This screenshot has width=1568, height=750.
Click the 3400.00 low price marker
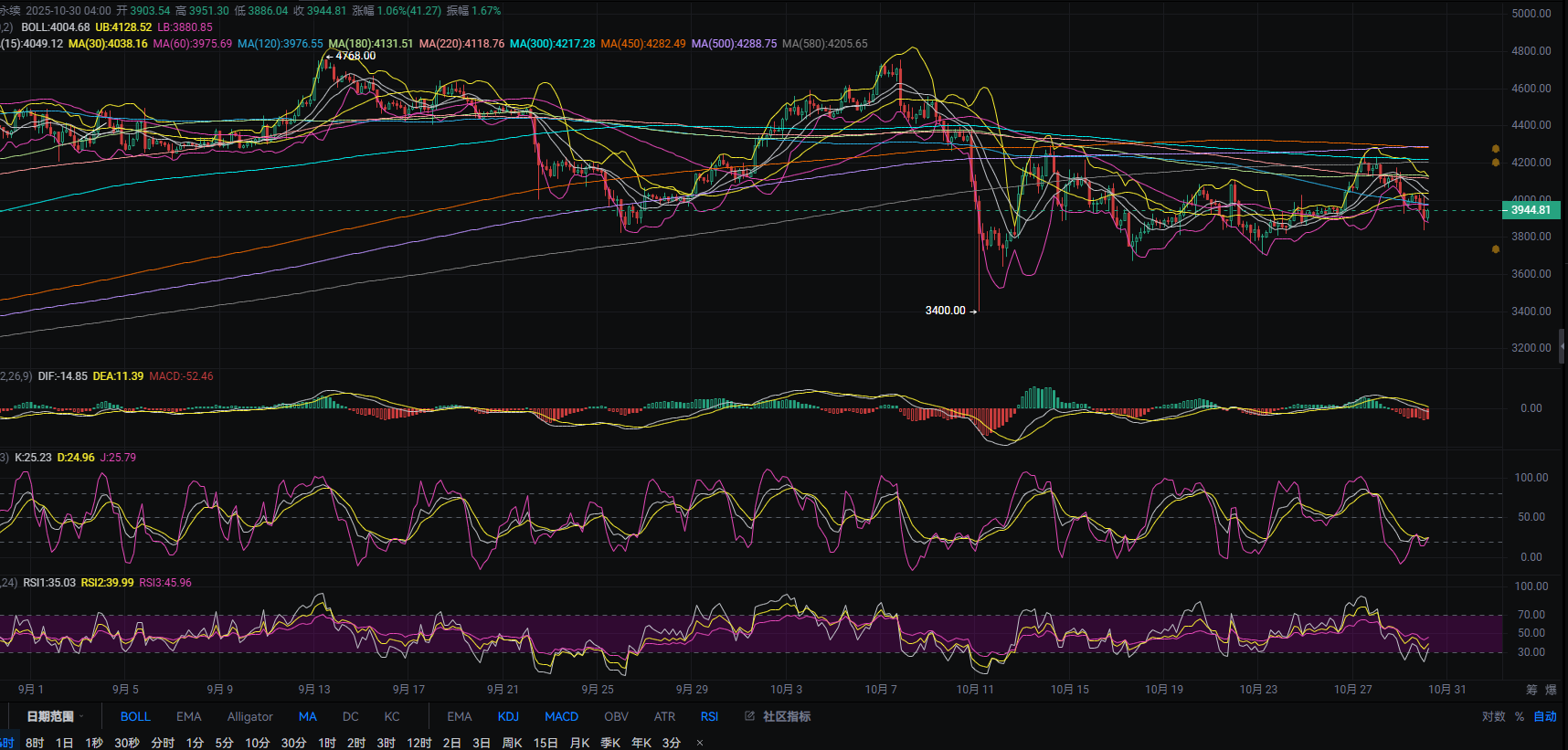[945, 311]
